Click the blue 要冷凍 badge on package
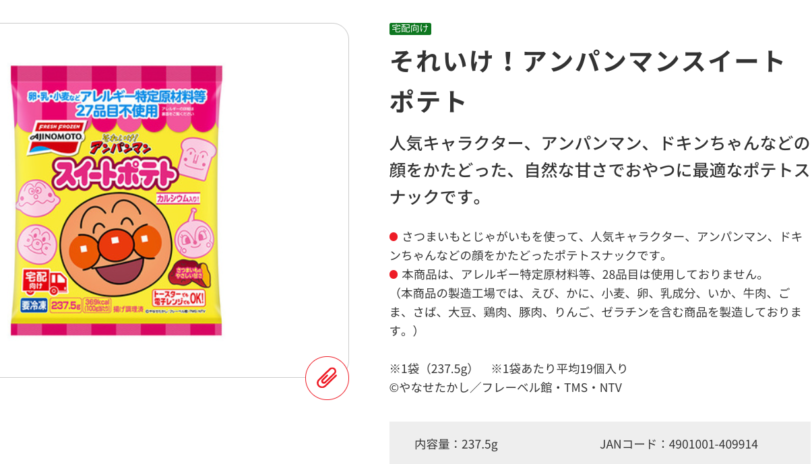This screenshot has width=812, height=464. (34, 305)
